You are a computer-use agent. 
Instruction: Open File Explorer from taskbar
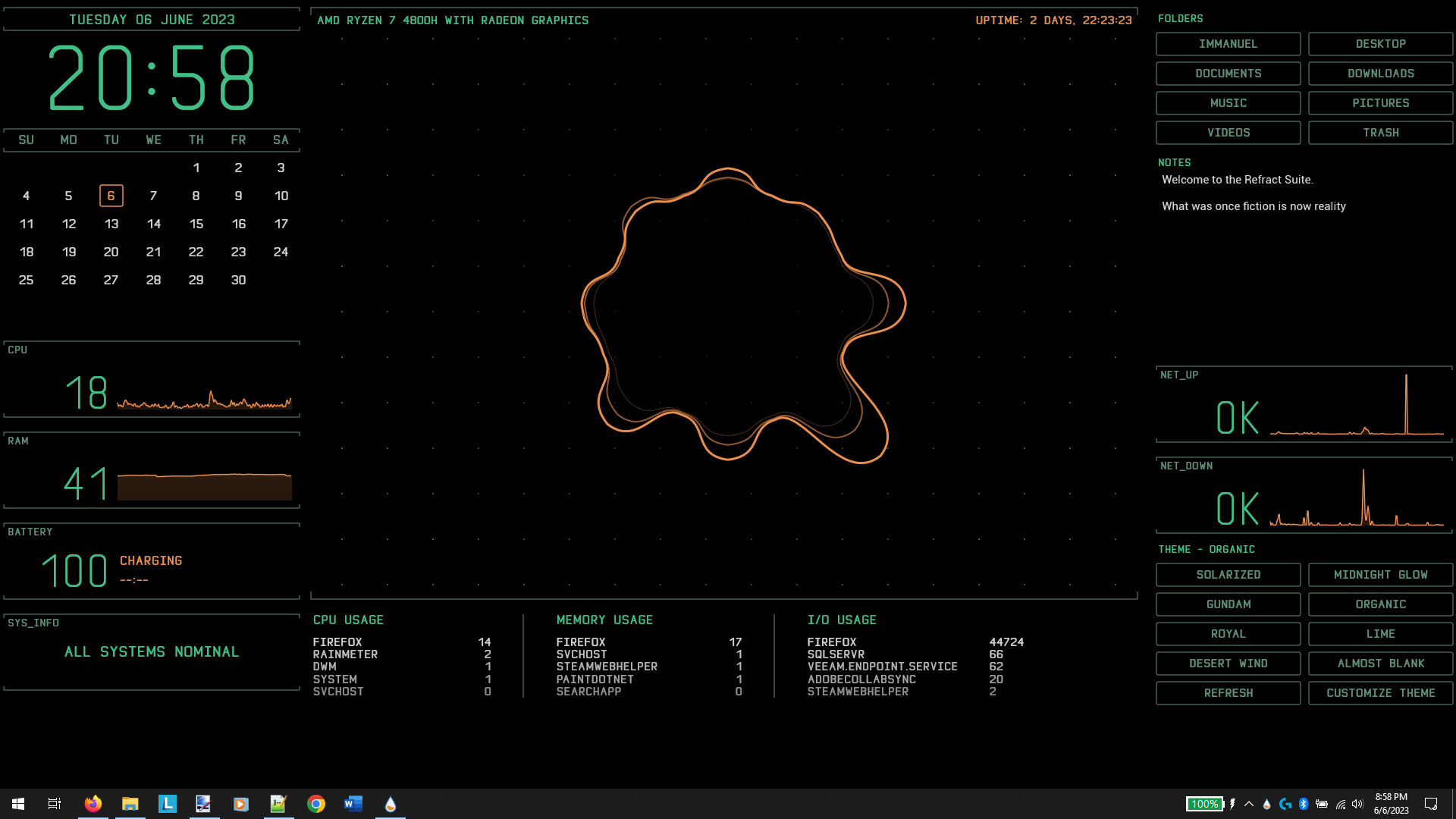click(x=130, y=804)
